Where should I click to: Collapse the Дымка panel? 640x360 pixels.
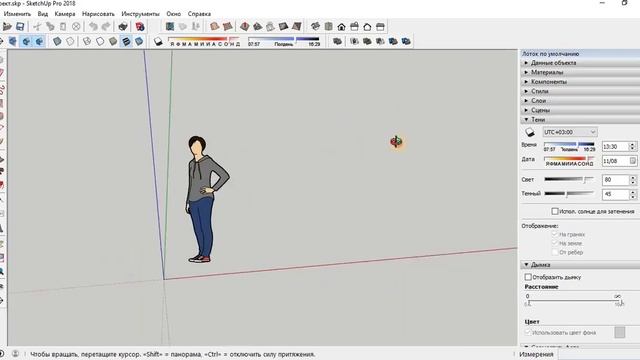[580, 264]
